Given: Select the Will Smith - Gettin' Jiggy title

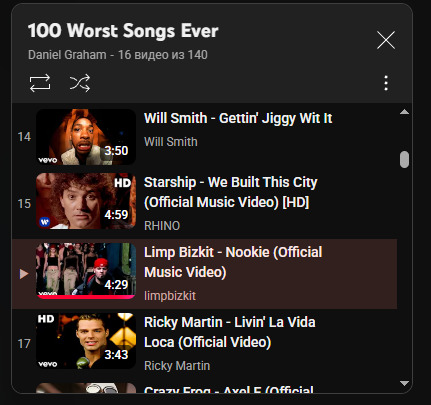Looking at the screenshot, I should coord(238,118).
